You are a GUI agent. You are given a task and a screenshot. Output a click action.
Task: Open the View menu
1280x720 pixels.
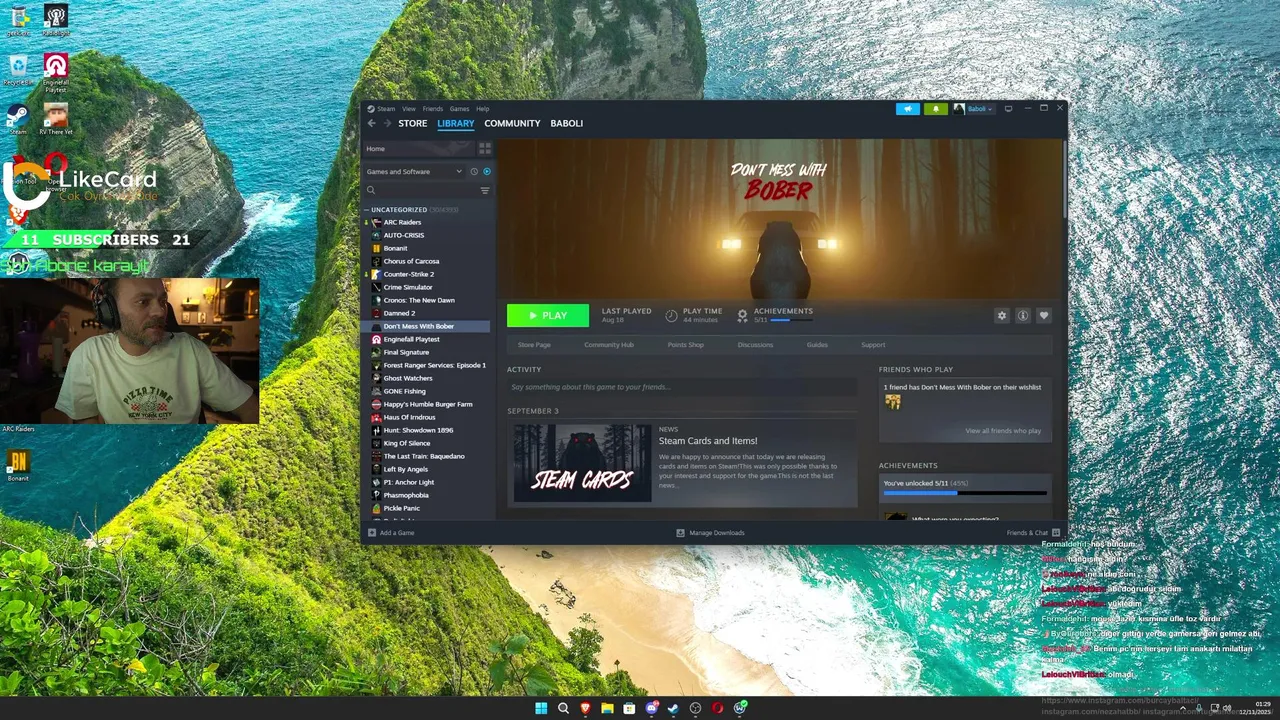pyautogui.click(x=409, y=108)
